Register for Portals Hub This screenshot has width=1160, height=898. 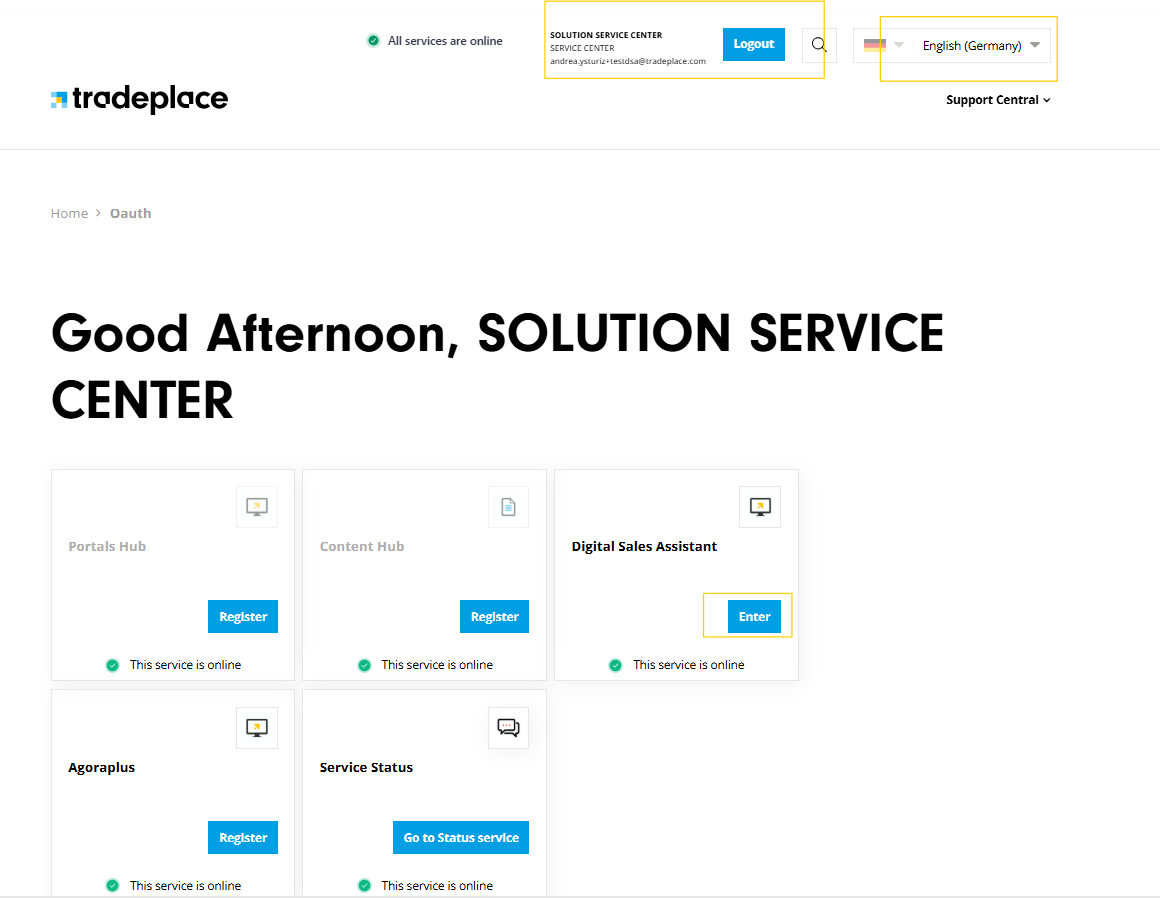click(243, 616)
